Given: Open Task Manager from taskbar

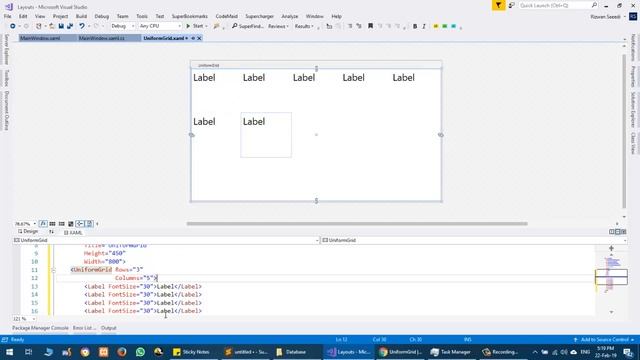Looking at the screenshot, I should click(451, 352).
